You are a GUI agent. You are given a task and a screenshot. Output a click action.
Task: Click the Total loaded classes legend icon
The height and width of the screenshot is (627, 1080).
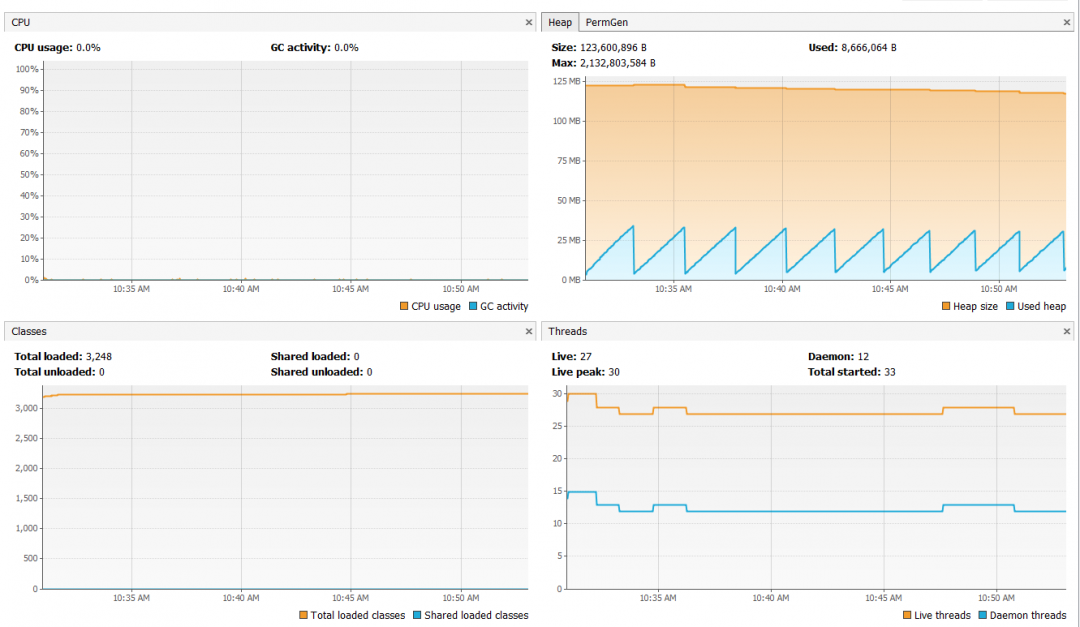(x=304, y=615)
